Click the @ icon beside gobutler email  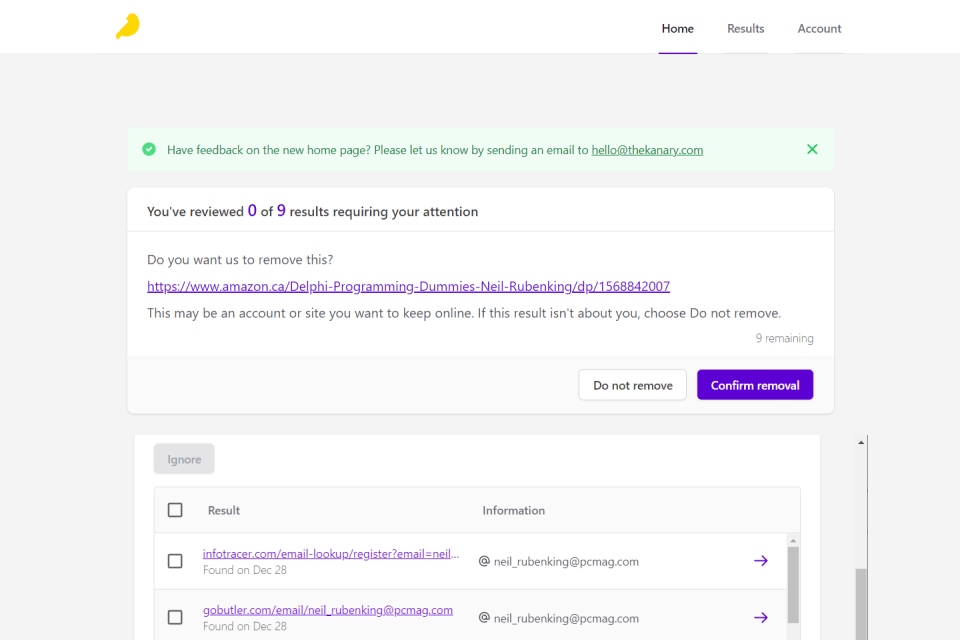484,617
